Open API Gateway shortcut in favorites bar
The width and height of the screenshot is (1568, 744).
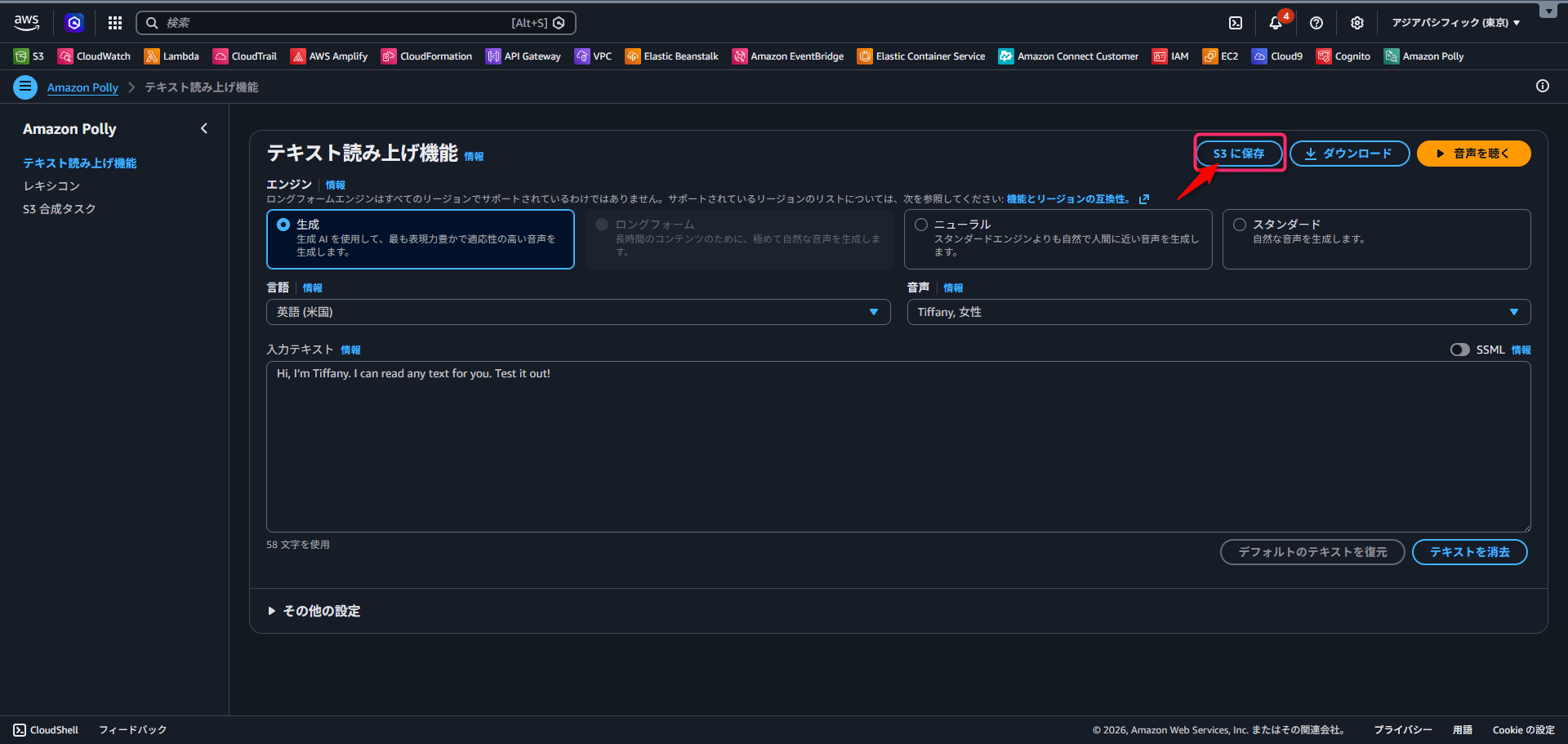(x=523, y=56)
